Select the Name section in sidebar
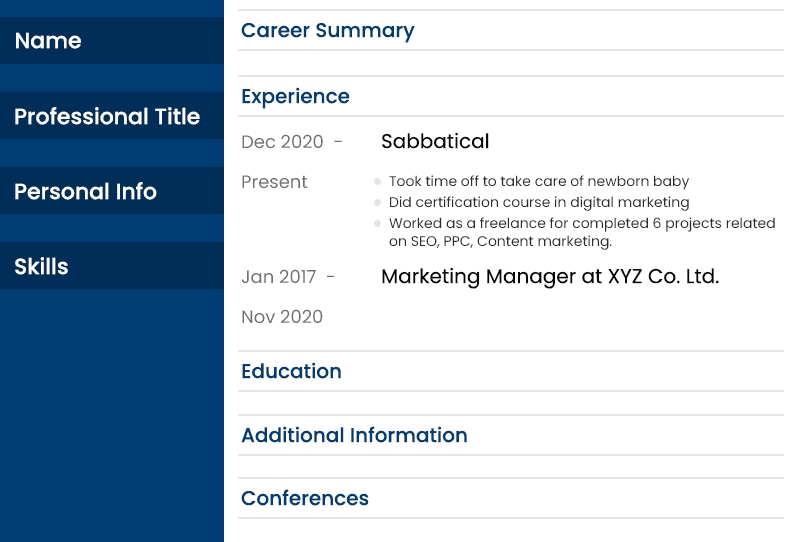 pos(48,41)
